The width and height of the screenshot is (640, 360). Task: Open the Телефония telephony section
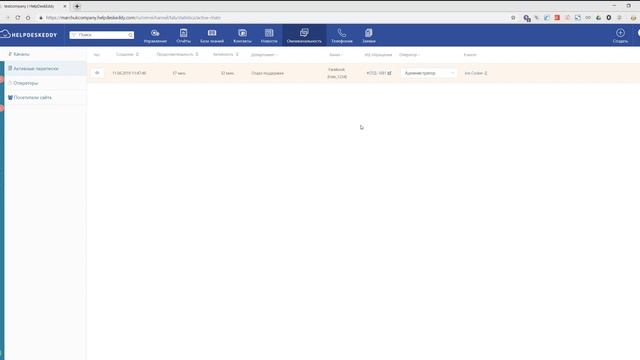click(342, 36)
